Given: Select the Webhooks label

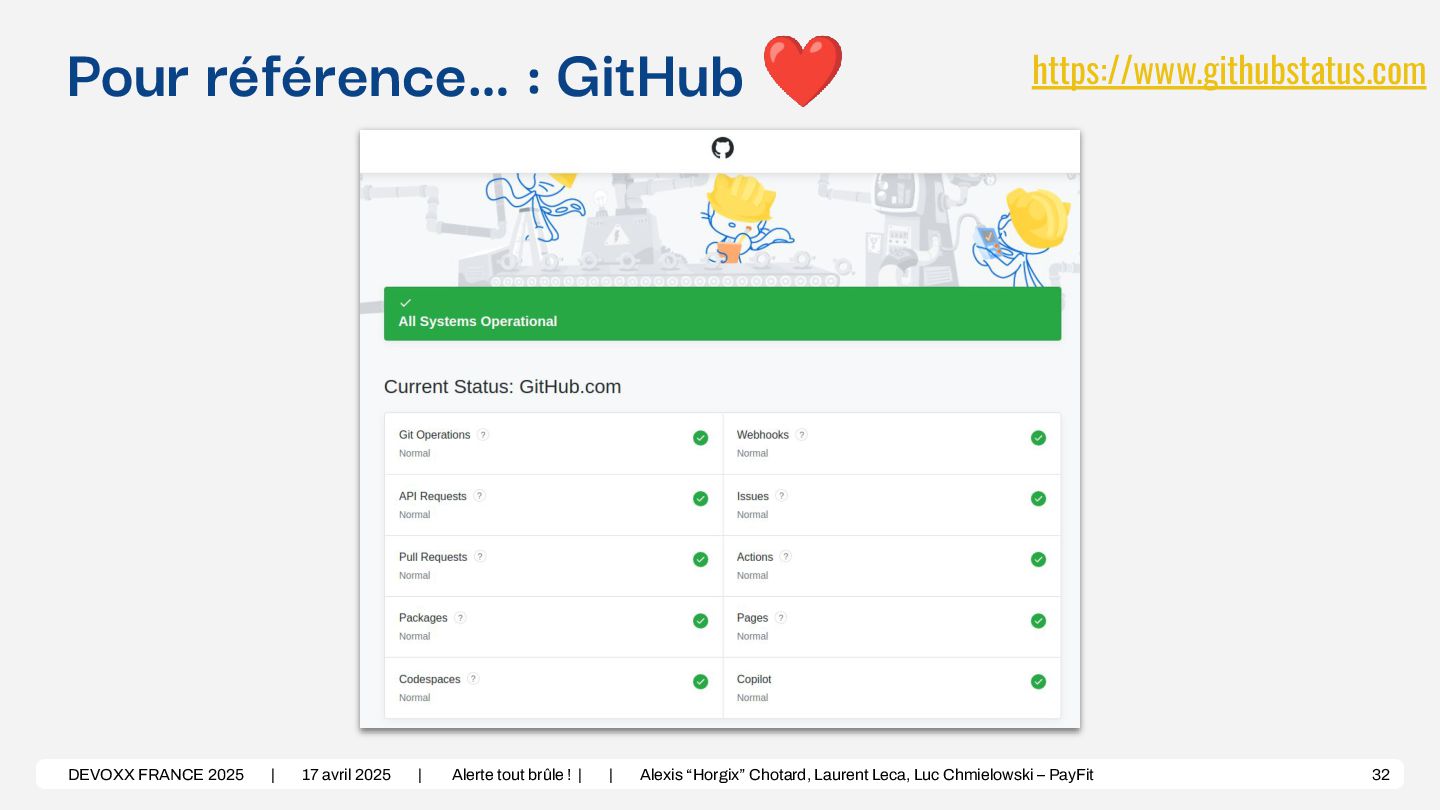Looking at the screenshot, I should click(x=763, y=435).
